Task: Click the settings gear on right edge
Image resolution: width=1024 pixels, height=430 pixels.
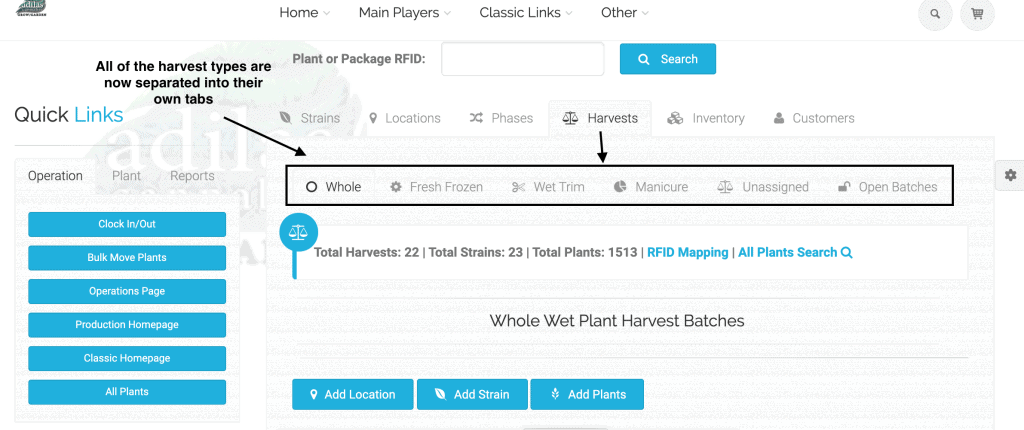Action: (1010, 175)
